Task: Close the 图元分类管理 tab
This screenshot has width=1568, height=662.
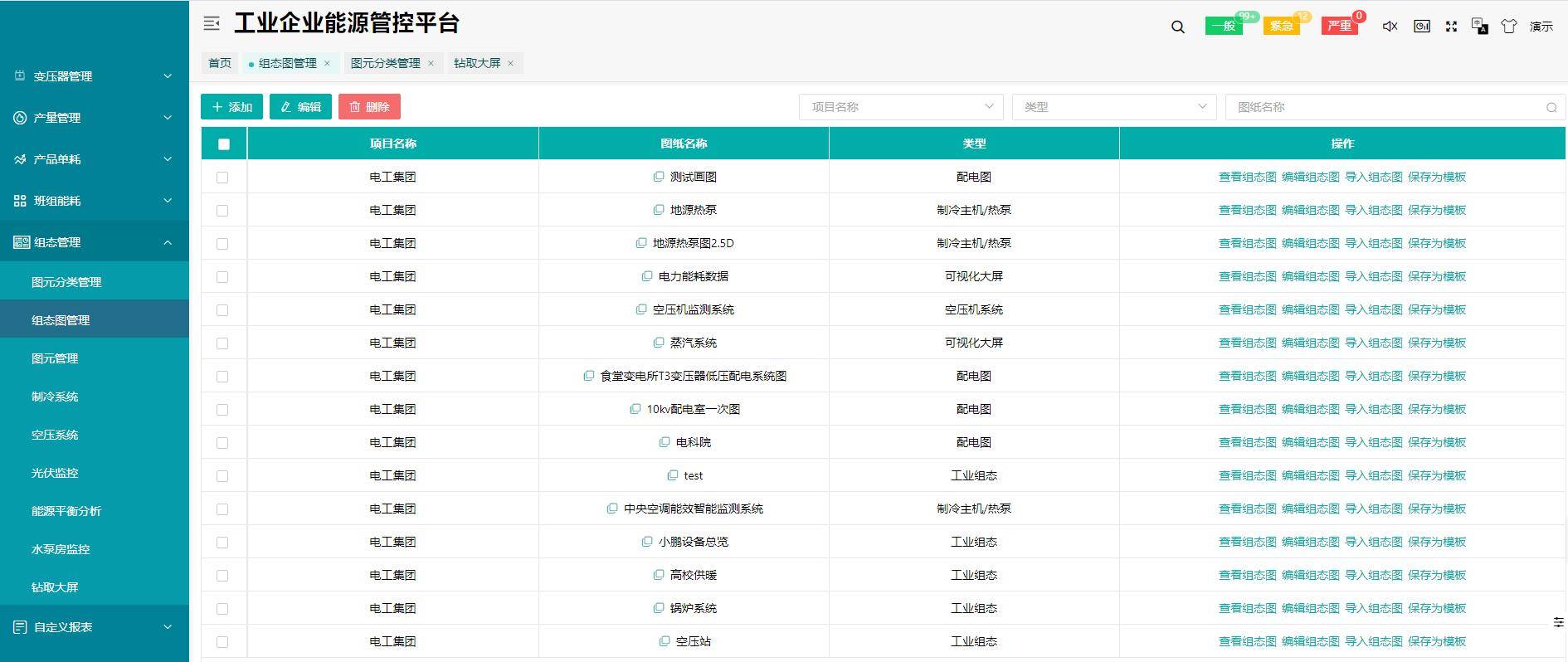Action: [x=431, y=63]
